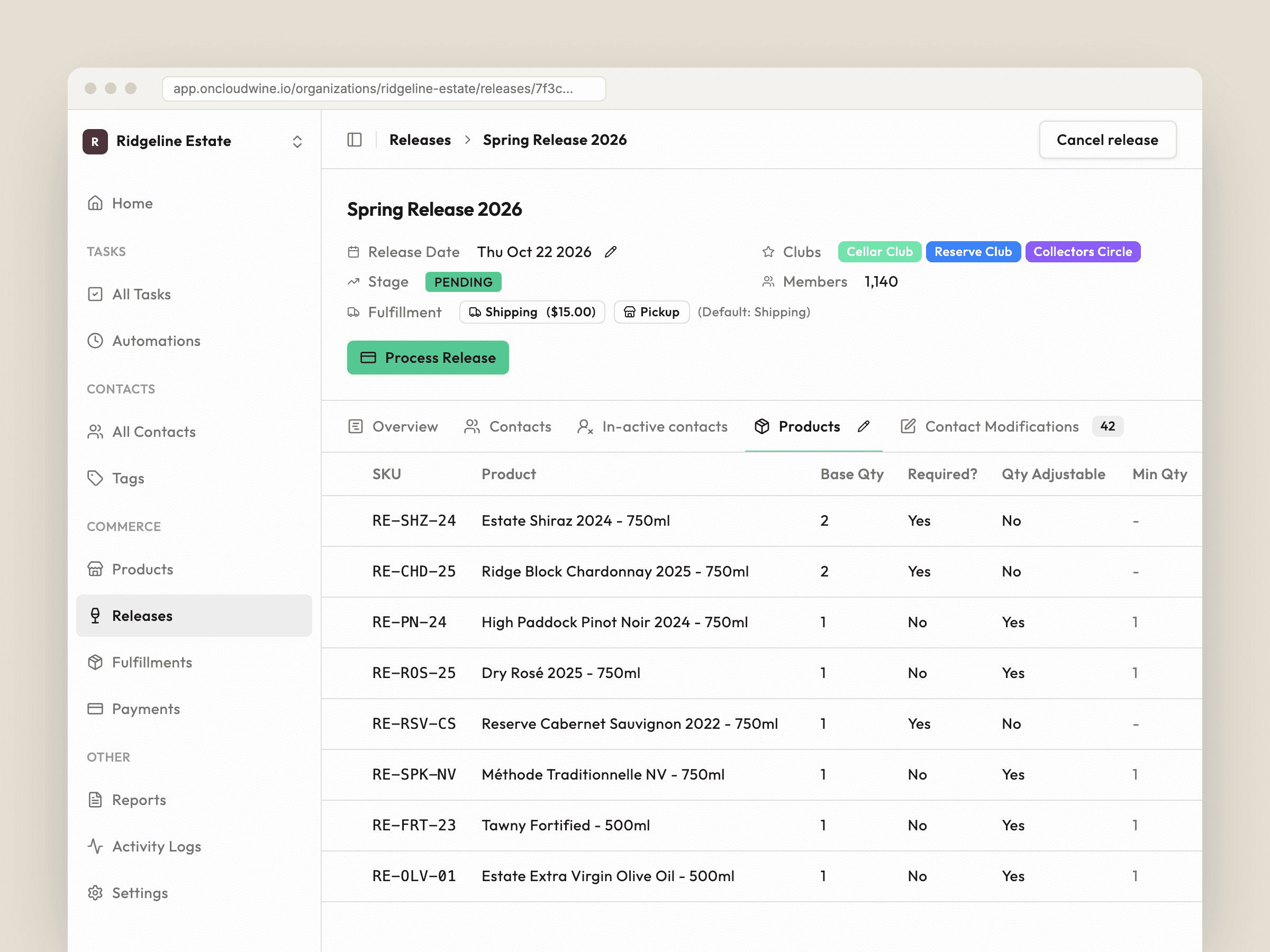Click the Process Release button
This screenshot has height=952, width=1270.
(x=428, y=358)
